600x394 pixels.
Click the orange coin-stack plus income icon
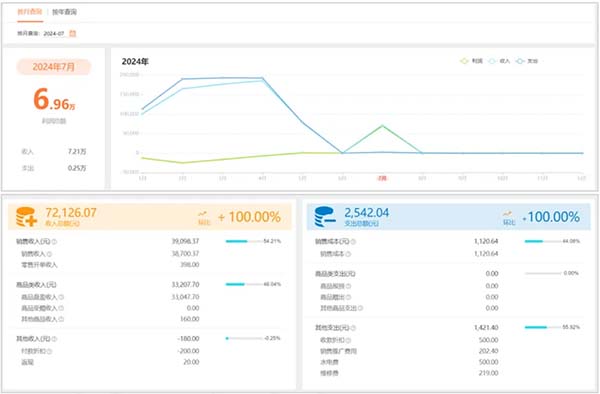click(x=26, y=217)
